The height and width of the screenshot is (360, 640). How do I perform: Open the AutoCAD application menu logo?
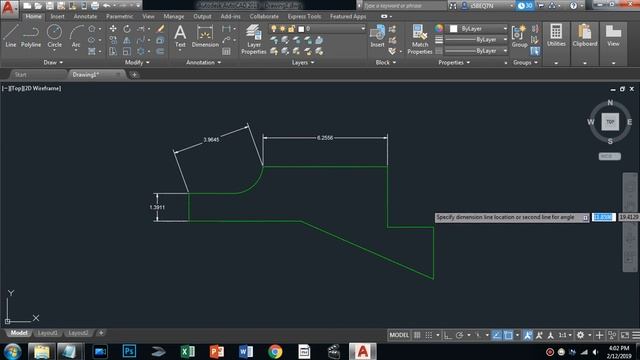click(9, 8)
